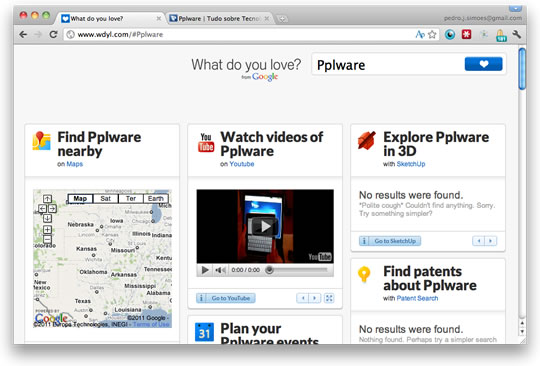The height and width of the screenshot is (366, 540).
Task: Open the wrench settings menu
Action: pyautogui.click(x=516, y=34)
